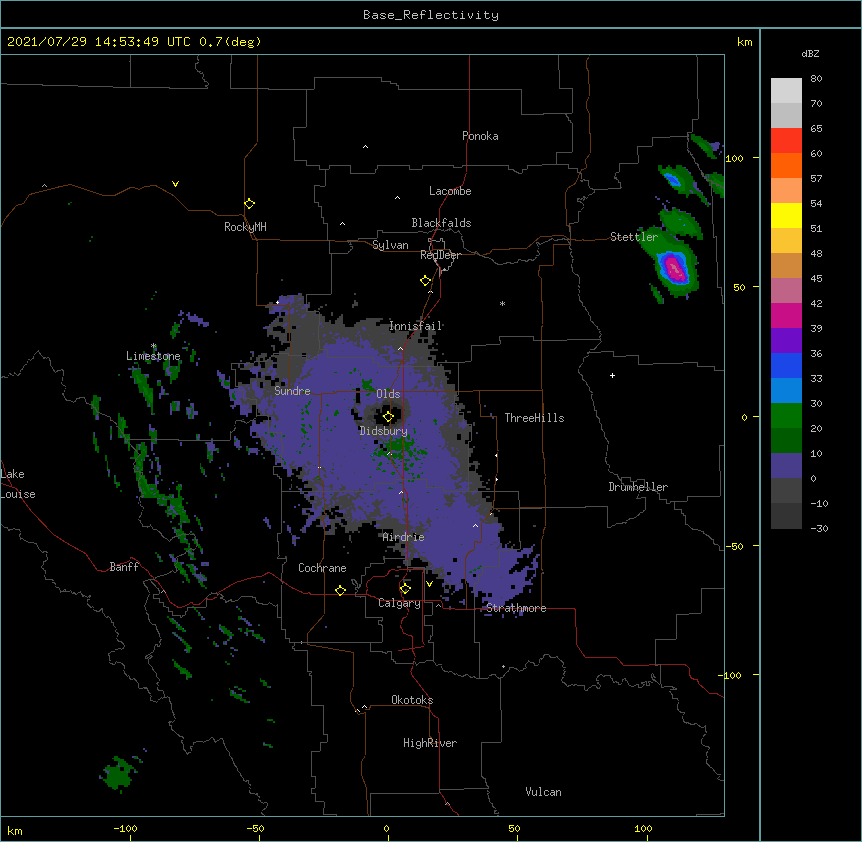Click the Lacombe city label
862x842 pixels.
(x=450, y=191)
